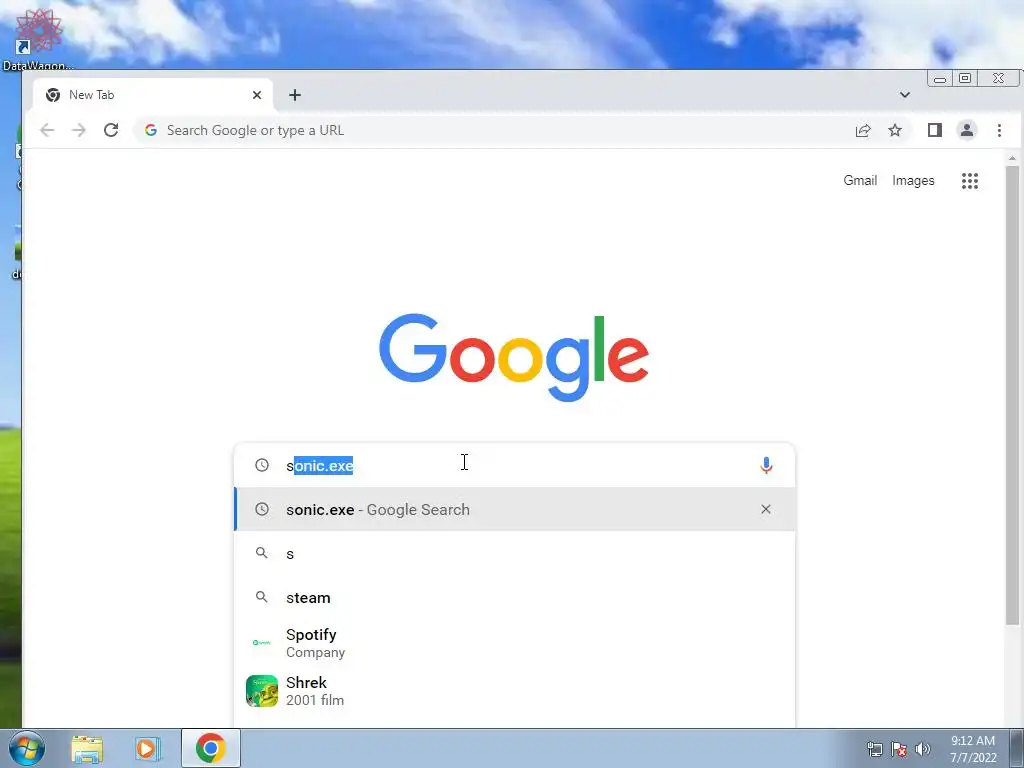Click the Google icon in address bar
The width and height of the screenshot is (1024, 768).
point(151,130)
